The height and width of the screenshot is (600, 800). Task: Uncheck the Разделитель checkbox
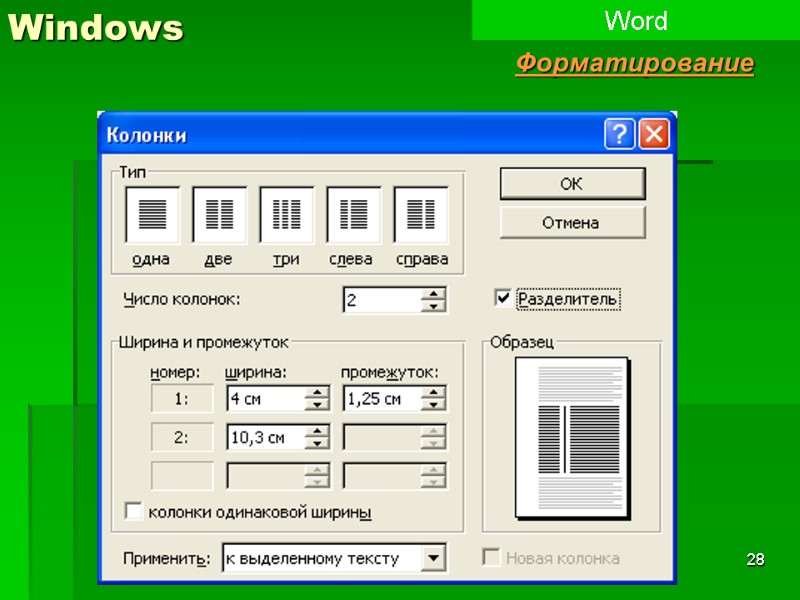[x=503, y=298]
